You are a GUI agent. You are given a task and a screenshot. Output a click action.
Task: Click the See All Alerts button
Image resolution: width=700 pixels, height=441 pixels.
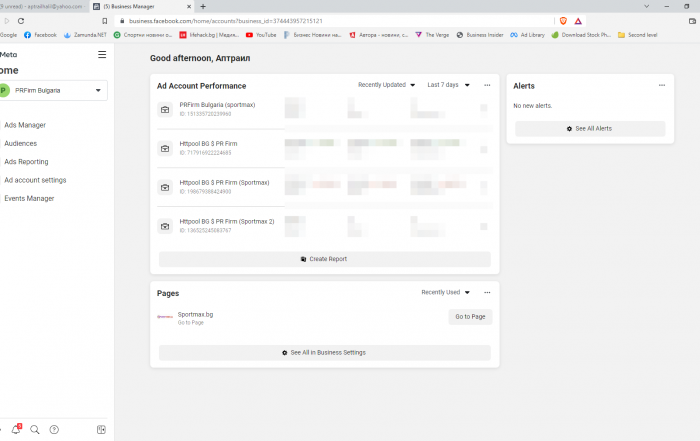[590, 129]
